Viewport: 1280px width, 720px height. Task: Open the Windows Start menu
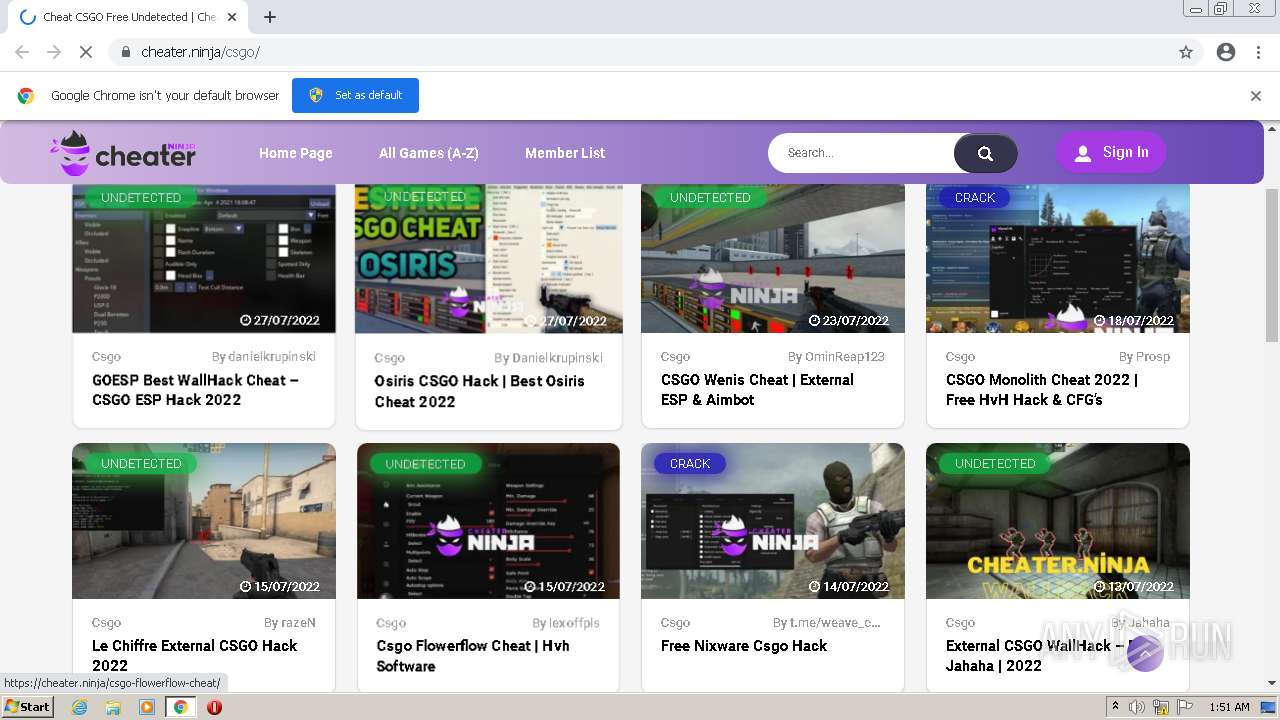28,707
